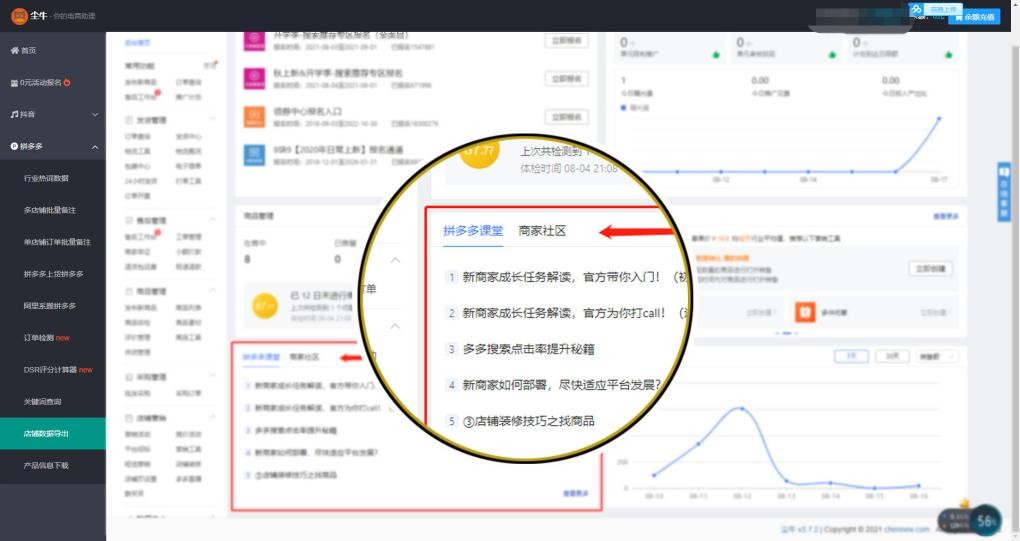1020x541 pixels.
Task: Collapse the 商品管理 section chevron
Action: point(213,289)
